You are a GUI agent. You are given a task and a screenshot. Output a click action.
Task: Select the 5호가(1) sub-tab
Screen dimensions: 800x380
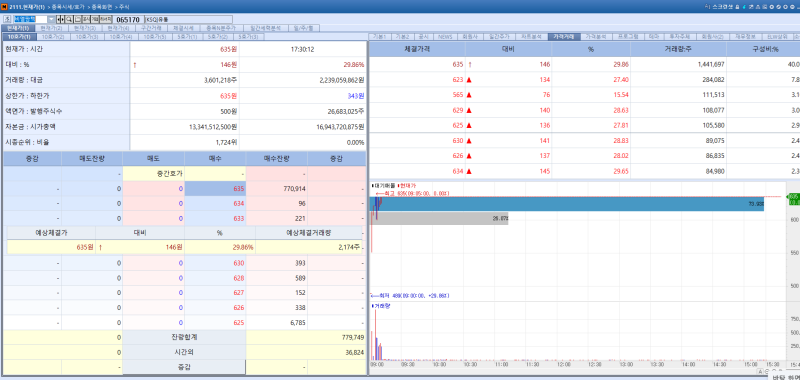[x=187, y=37]
